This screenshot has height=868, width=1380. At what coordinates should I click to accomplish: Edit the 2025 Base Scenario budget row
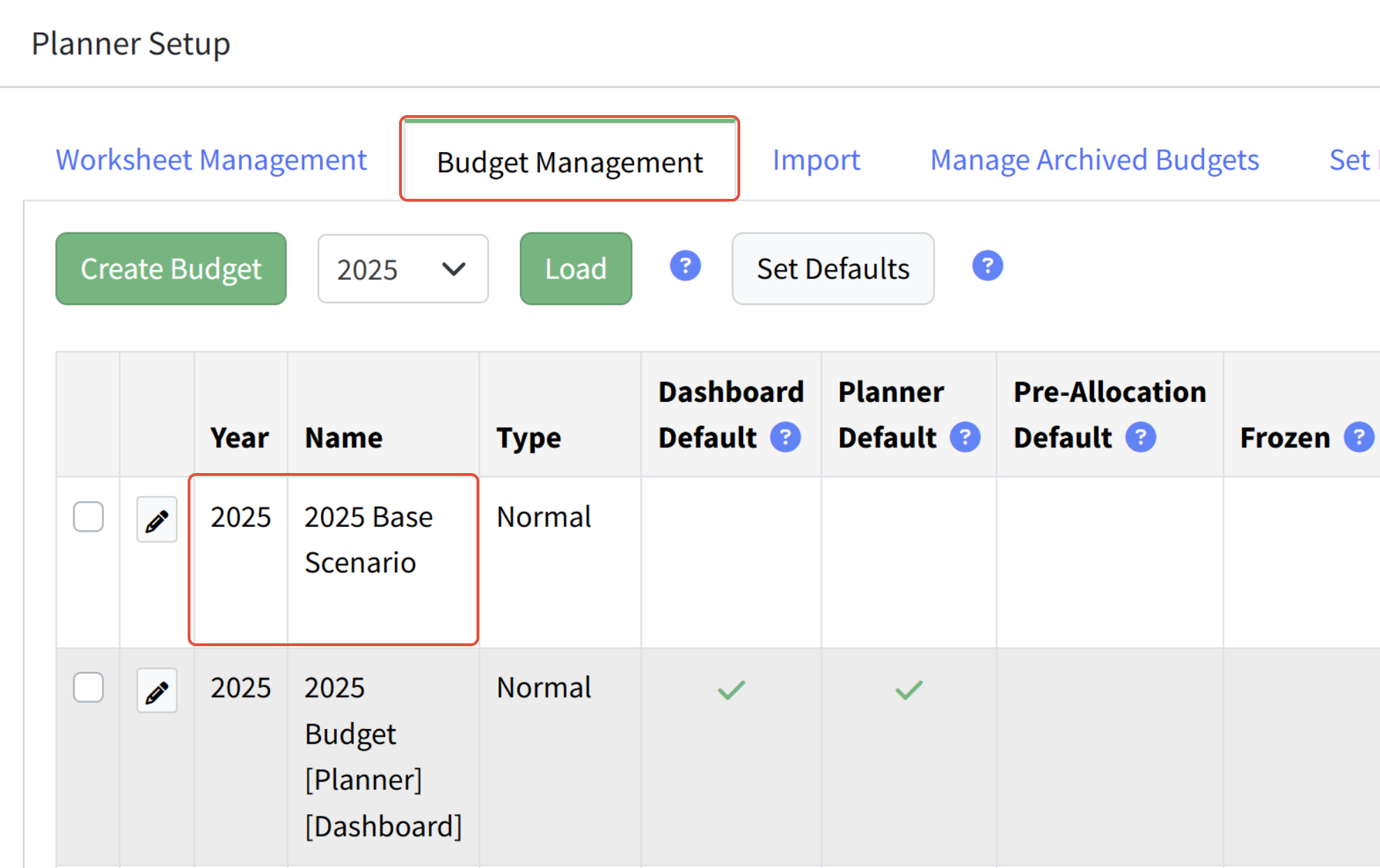(156, 520)
